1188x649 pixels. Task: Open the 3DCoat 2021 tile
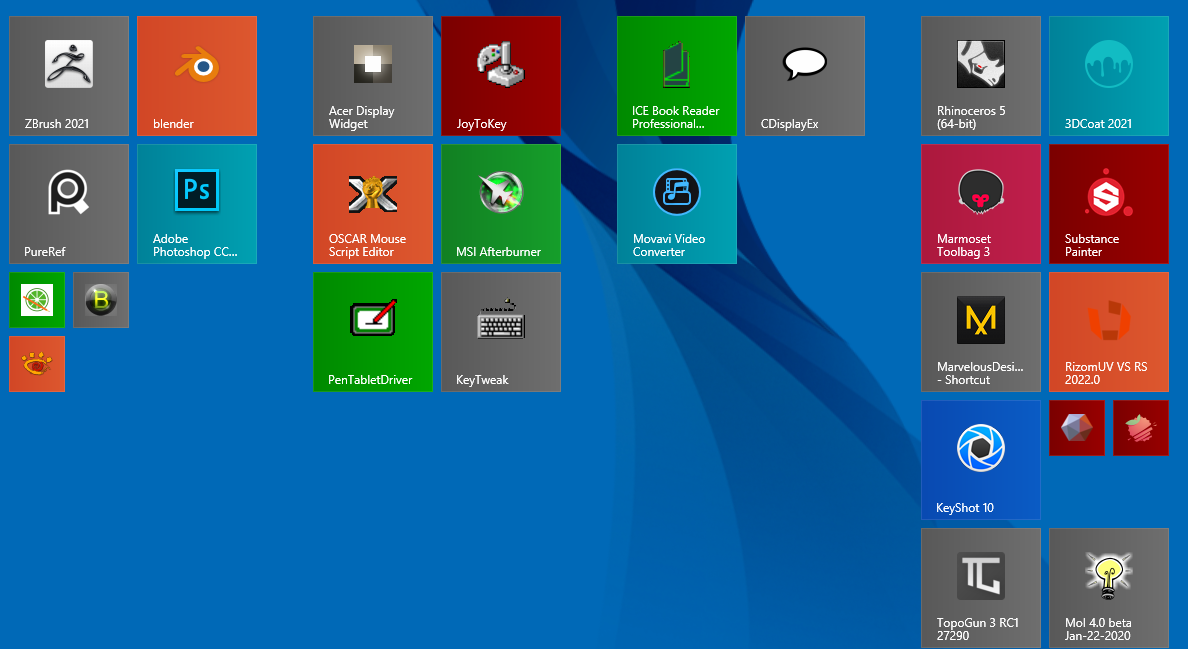tap(1108, 76)
